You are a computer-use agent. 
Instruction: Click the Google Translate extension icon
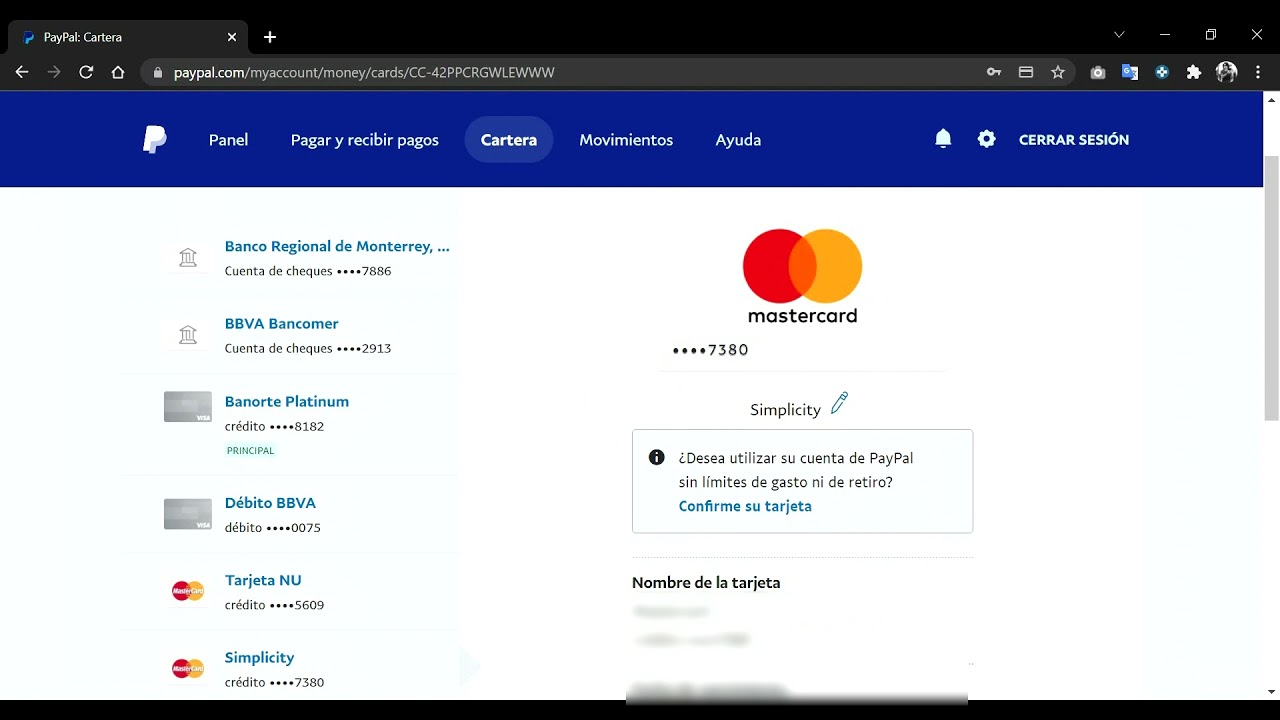point(1130,72)
